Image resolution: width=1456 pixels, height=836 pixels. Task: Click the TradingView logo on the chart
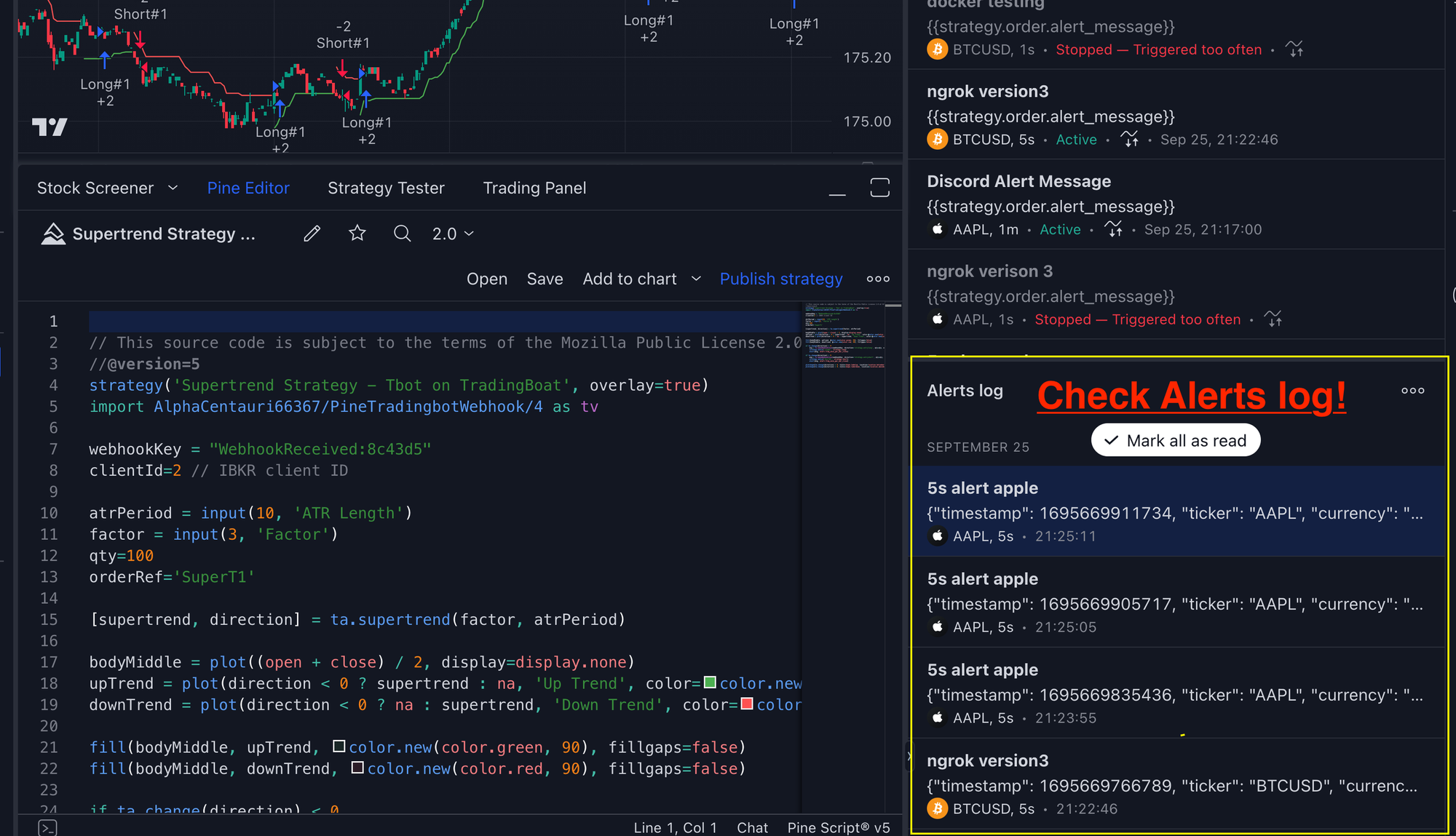pos(50,127)
